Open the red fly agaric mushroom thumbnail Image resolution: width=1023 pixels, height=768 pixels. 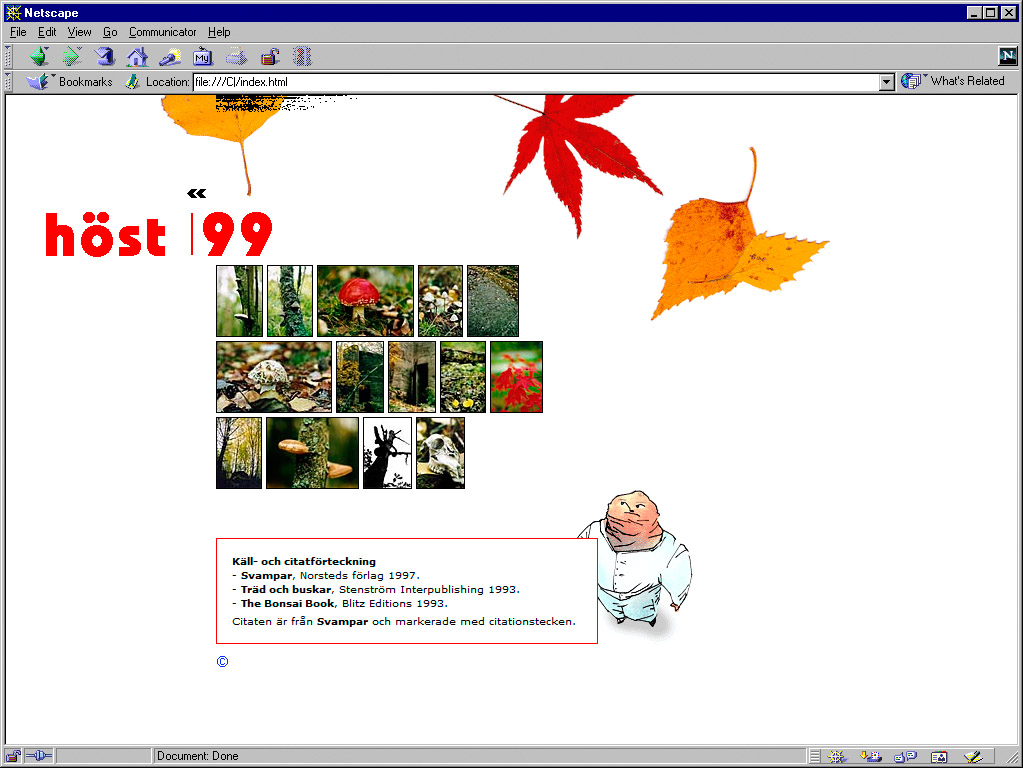click(365, 301)
